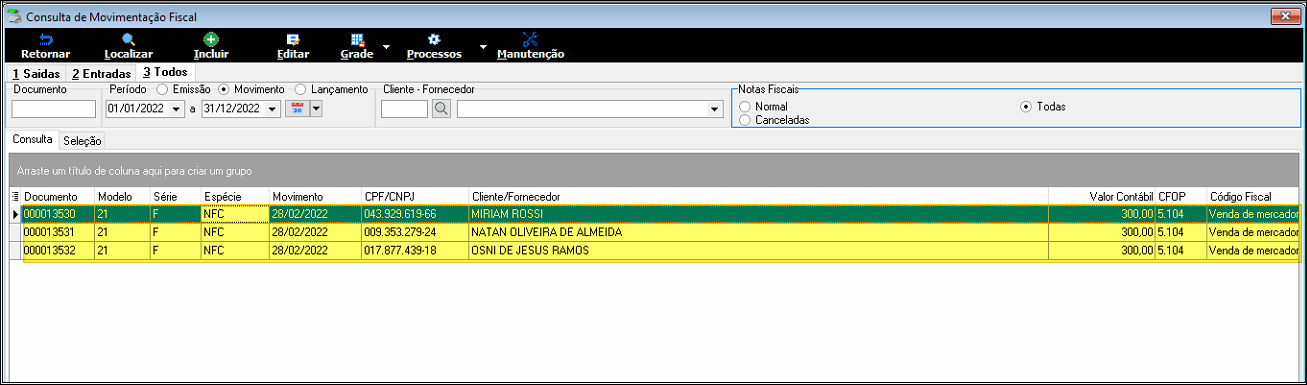Select document 000013532 cell

(58, 250)
